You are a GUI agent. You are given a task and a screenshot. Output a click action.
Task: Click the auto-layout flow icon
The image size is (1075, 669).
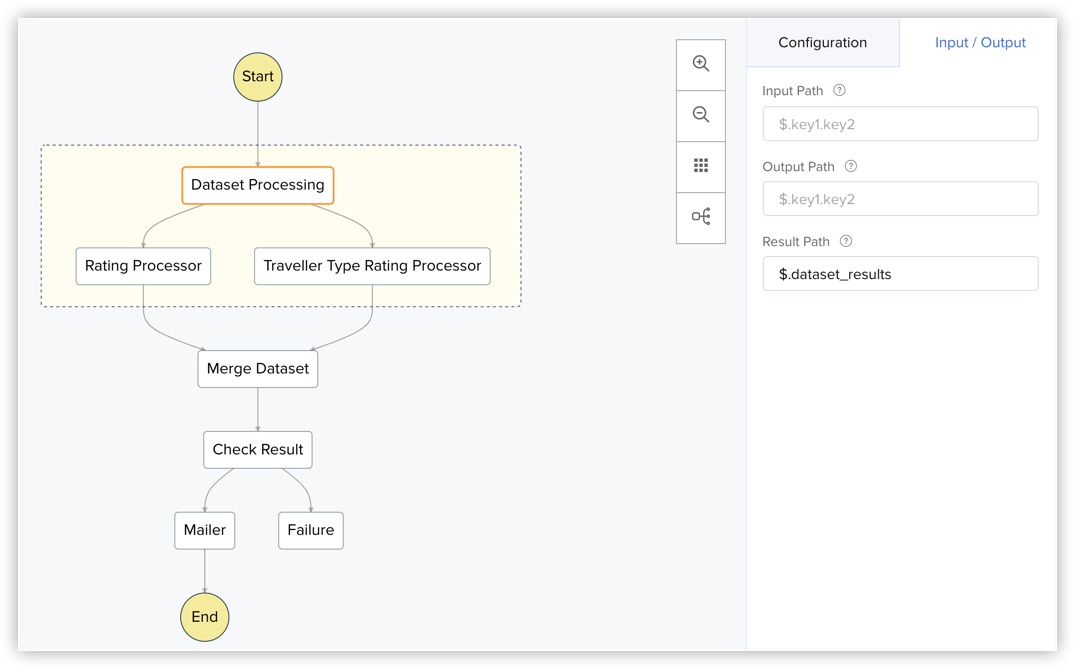click(x=701, y=217)
